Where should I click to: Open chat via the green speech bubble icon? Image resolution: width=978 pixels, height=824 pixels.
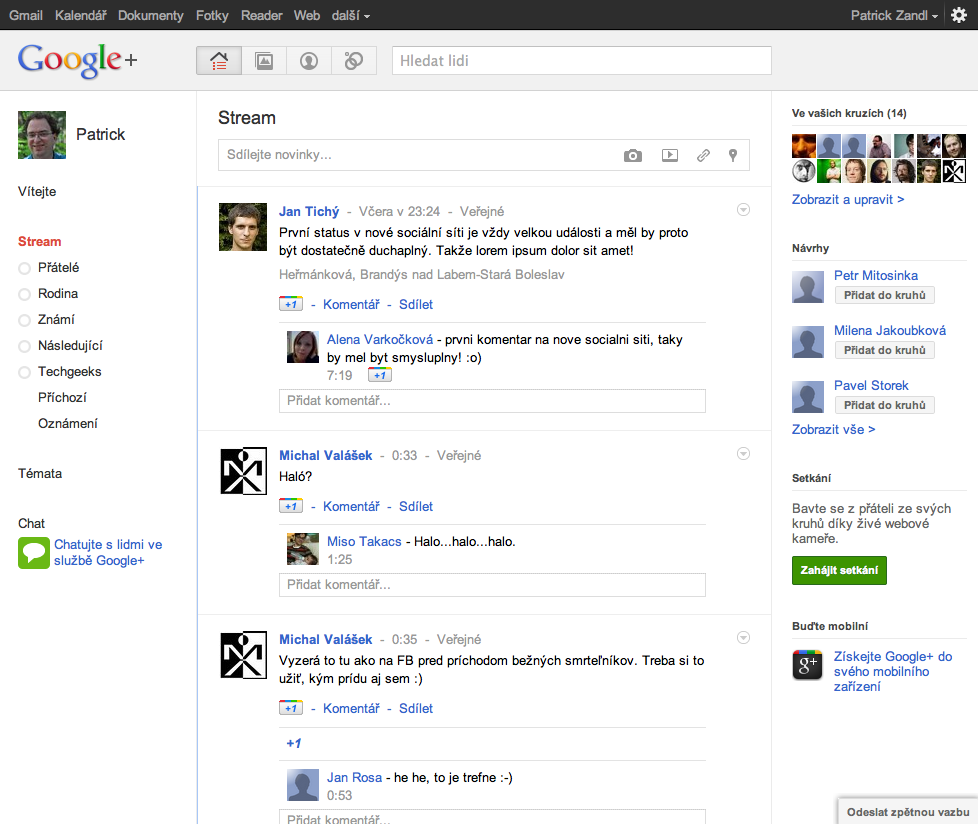(x=33, y=552)
